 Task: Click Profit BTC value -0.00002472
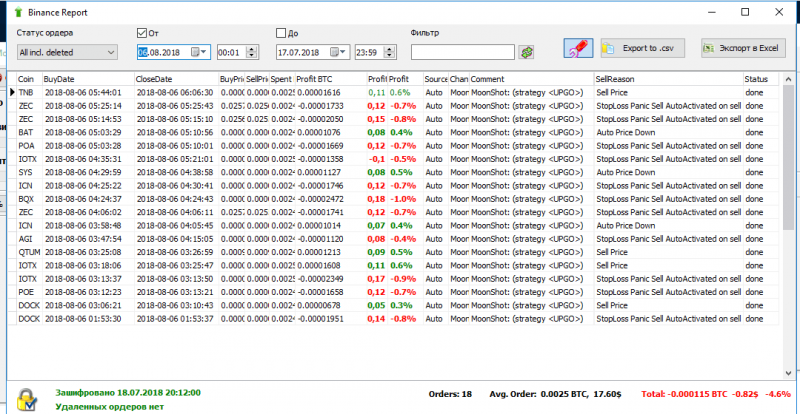coord(331,199)
